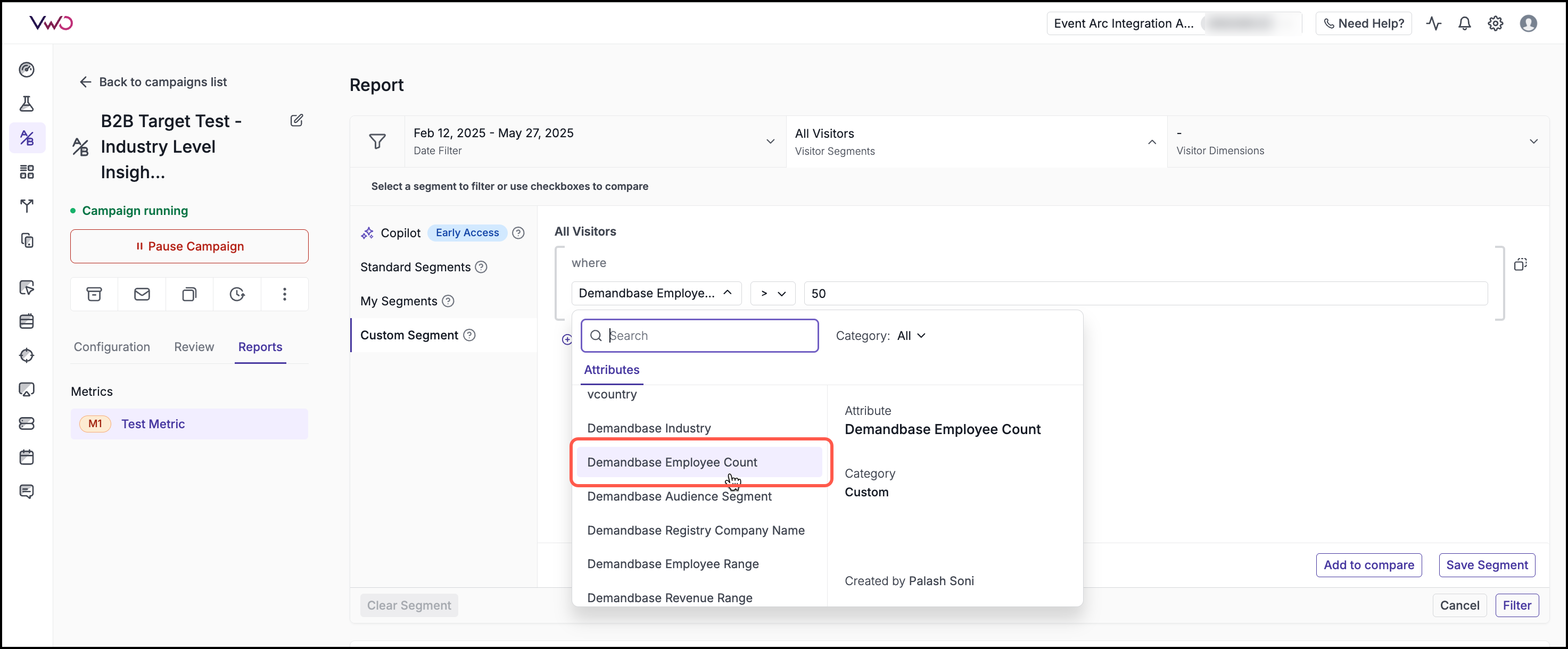Open the chat message icon in sidebar
The image size is (1568, 649).
tap(27, 492)
